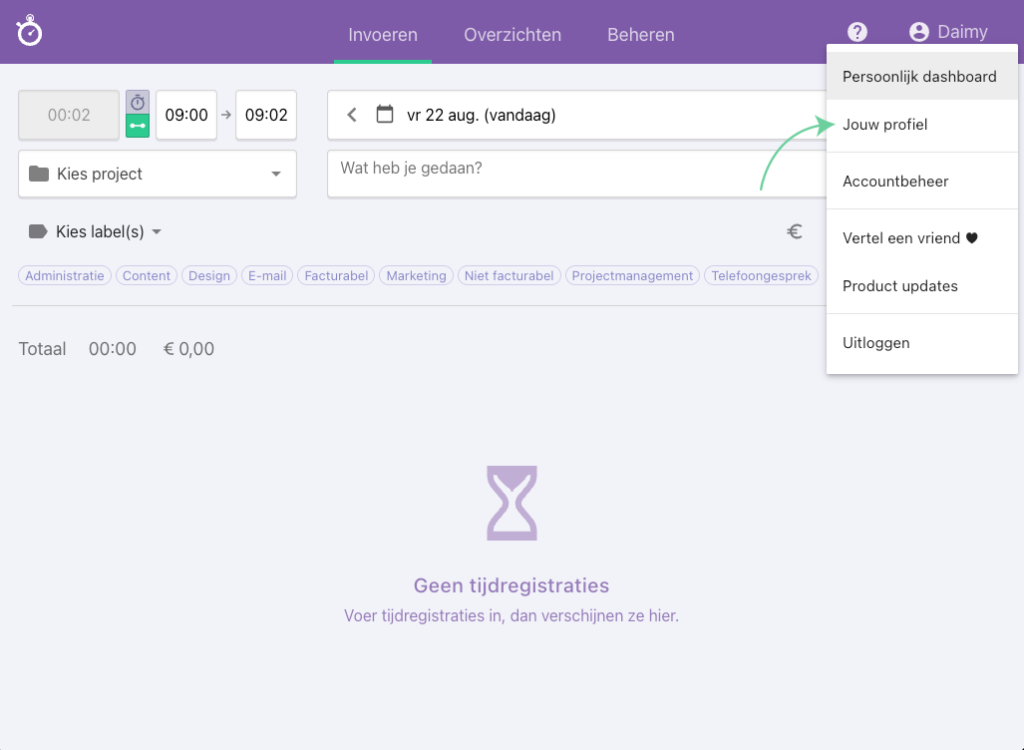
Task: Click the stopwatch logo in header
Action: 30,31
